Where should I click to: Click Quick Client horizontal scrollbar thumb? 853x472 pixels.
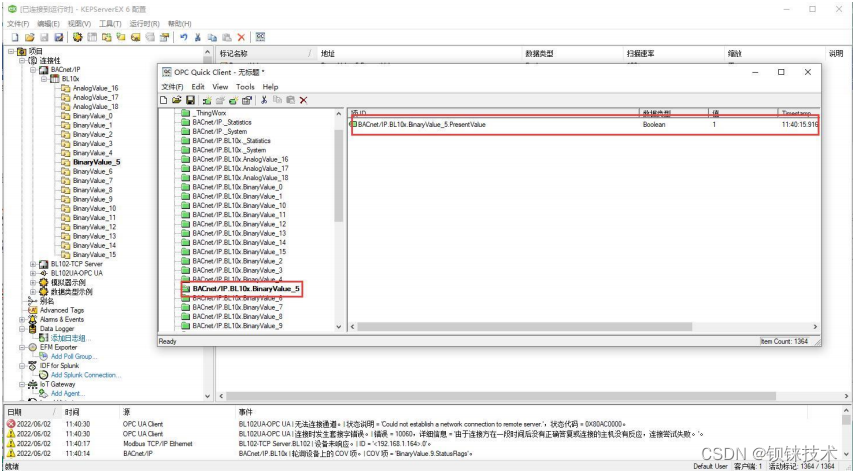(524, 327)
